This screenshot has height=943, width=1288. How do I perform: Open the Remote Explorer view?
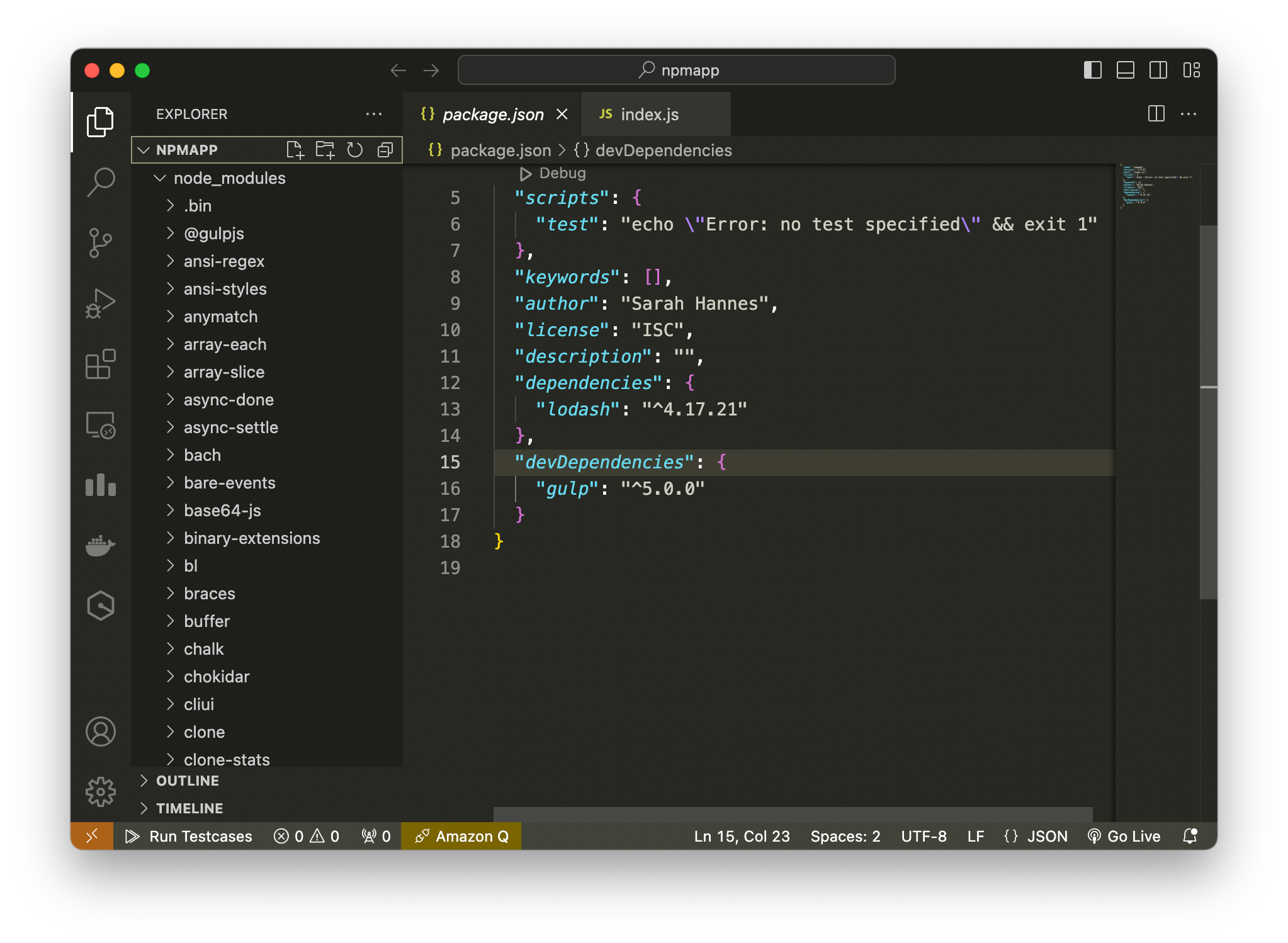[100, 425]
